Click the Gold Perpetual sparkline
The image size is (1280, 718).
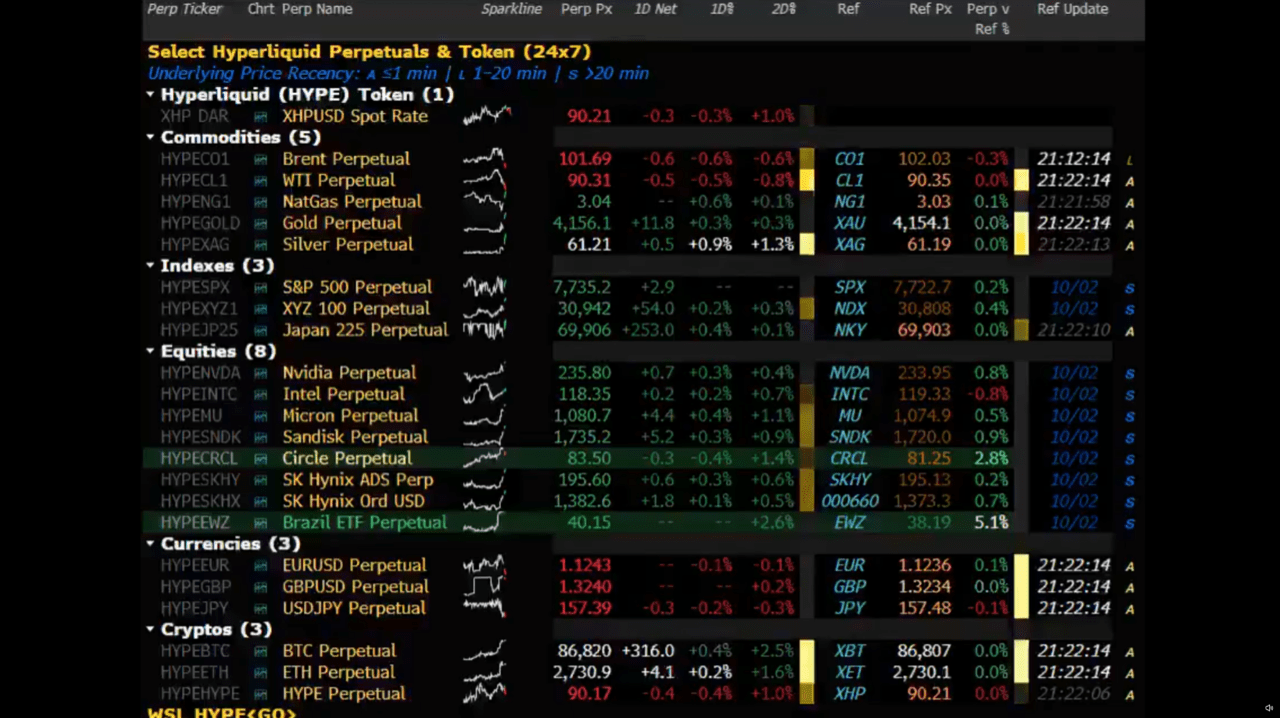tap(484, 224)
